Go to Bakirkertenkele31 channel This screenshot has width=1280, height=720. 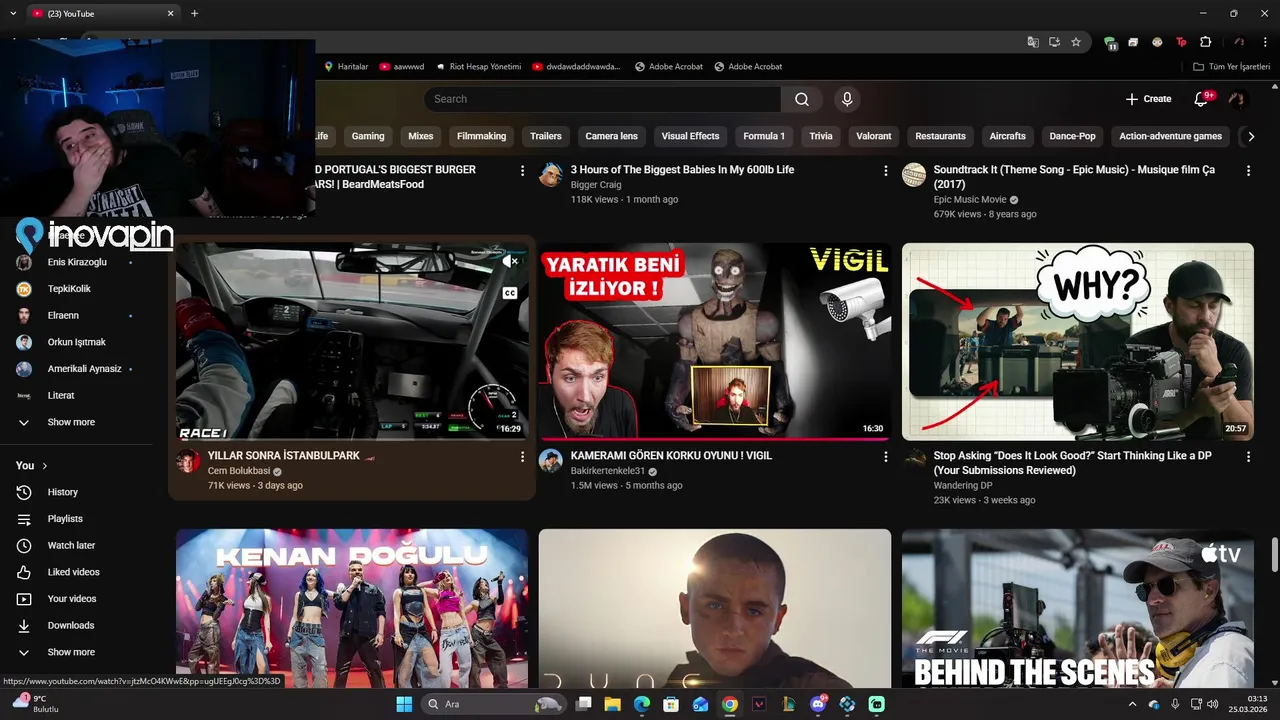607,471
